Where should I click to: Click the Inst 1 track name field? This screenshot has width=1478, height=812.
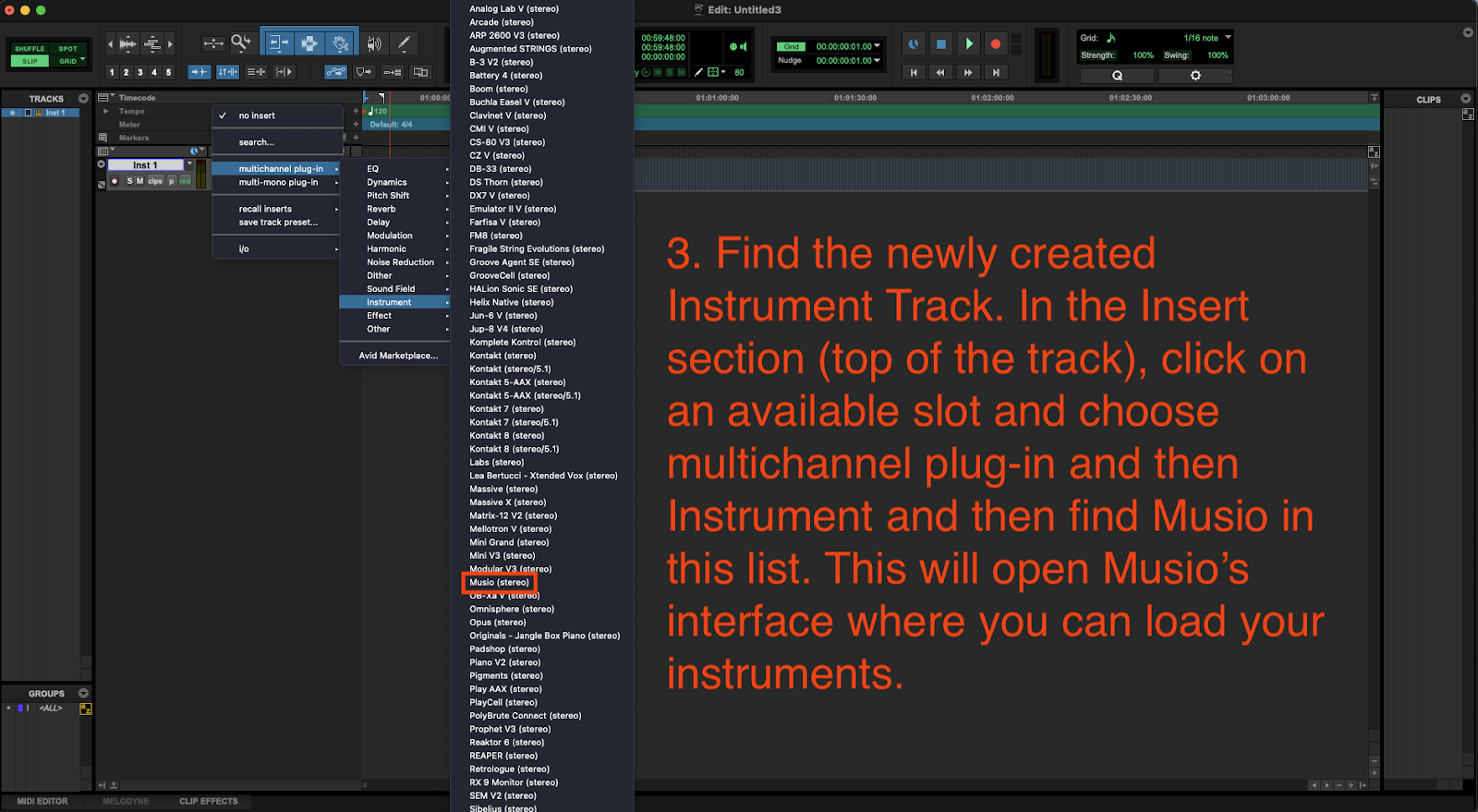(145, 165)
